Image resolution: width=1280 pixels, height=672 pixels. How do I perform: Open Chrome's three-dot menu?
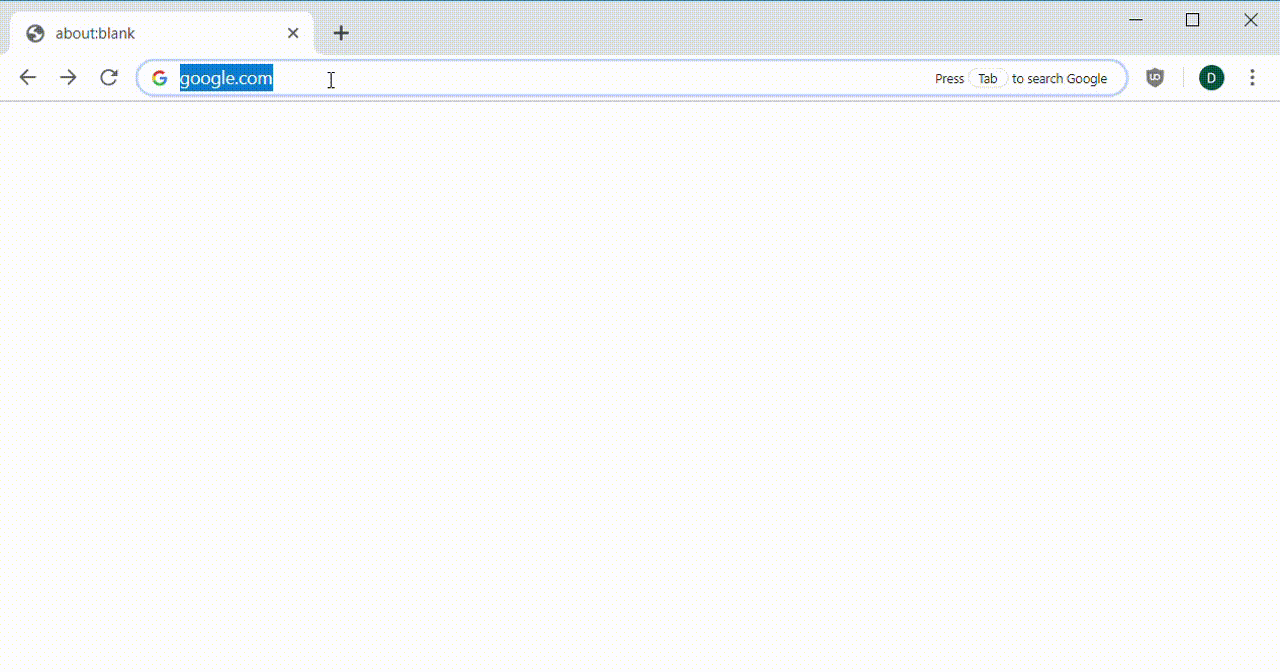point(1252,78)
